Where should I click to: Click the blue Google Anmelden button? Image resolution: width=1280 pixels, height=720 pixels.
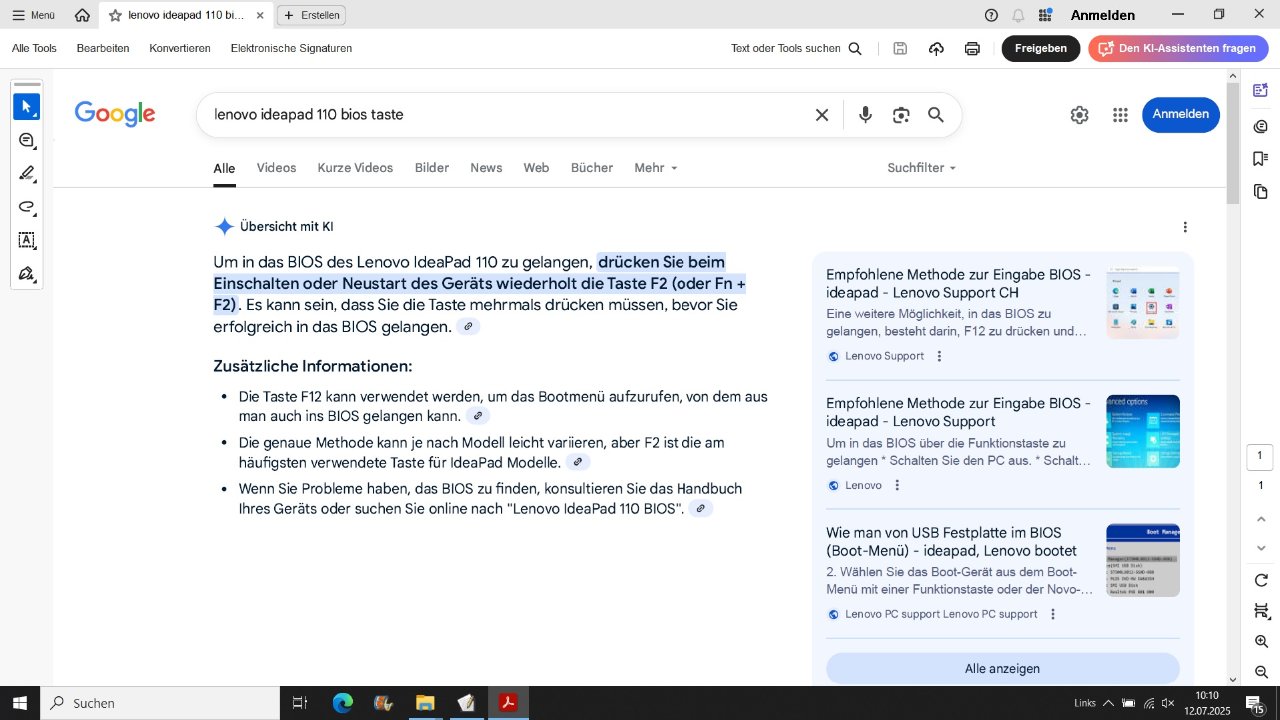tap(1181, 114)
